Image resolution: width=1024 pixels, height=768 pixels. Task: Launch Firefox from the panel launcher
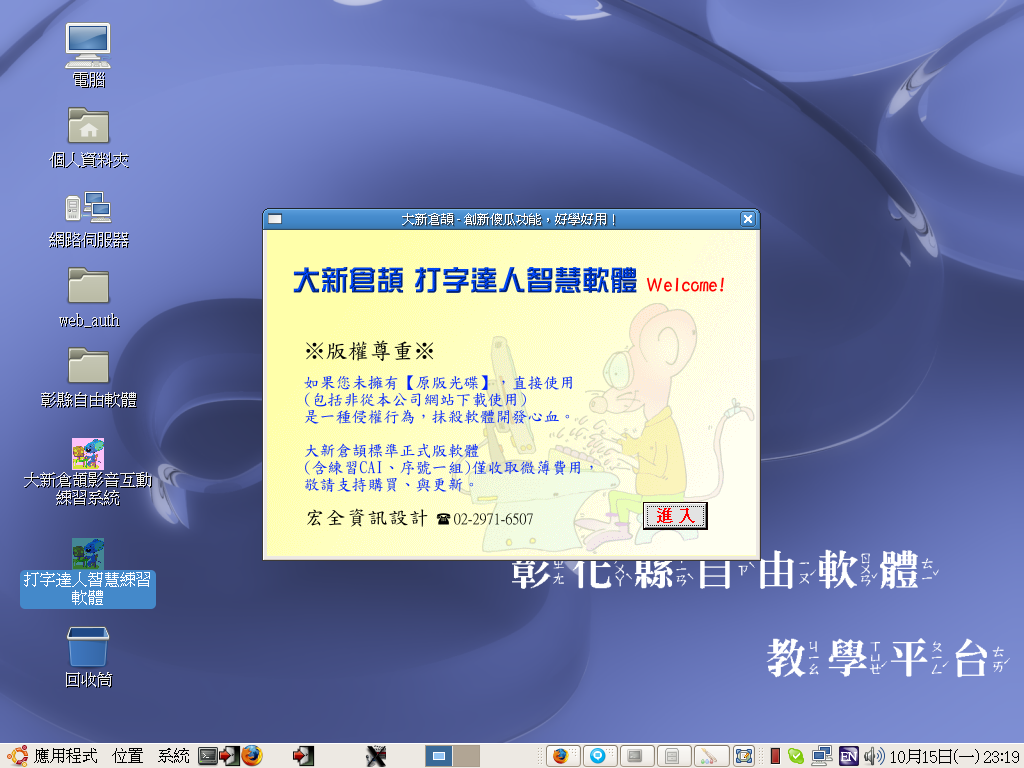pyautogui.click(x=252, y=756)
